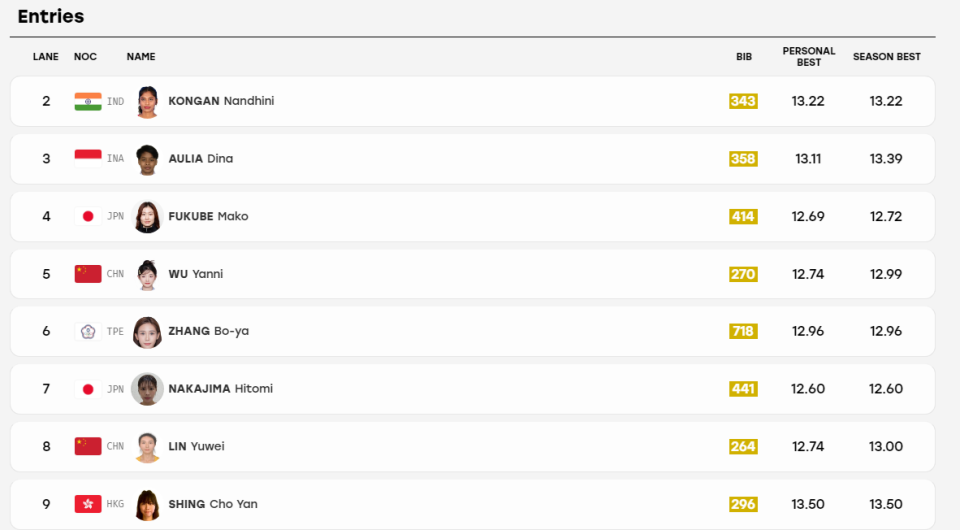The height and width of the screenshot is (530, 960).
Task: Select athlete name SHING Cho Yan
Action: (213, 504)
